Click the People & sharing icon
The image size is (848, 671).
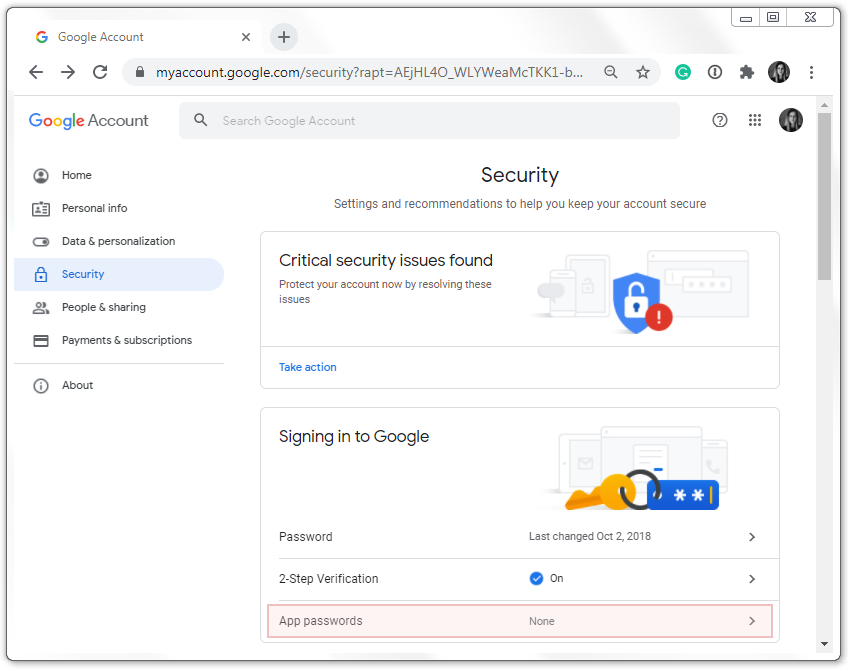[x=41, y=308]
